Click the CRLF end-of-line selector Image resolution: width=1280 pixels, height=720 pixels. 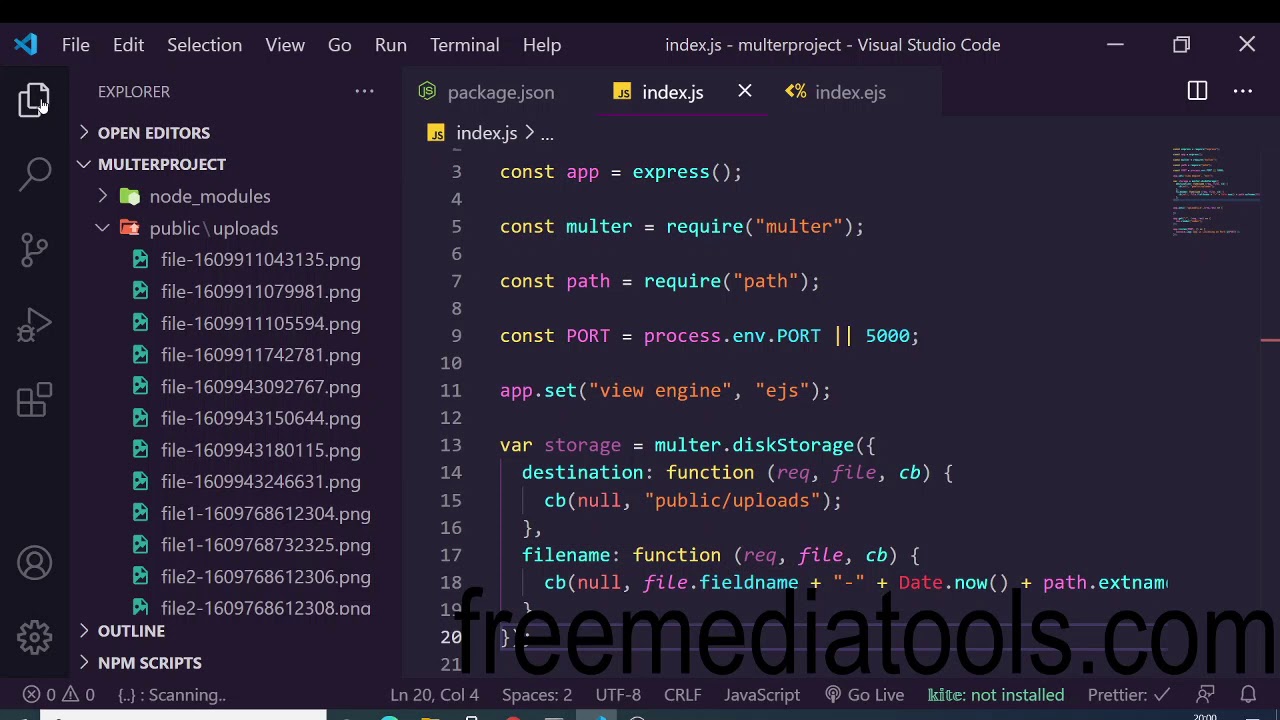tap(682, 695)
